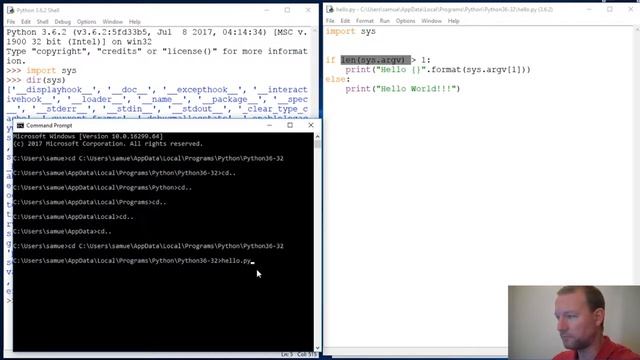640x360 pixels.
Task: Click highlighted len(sys.argv) text in editor
Action: [376, 60]
